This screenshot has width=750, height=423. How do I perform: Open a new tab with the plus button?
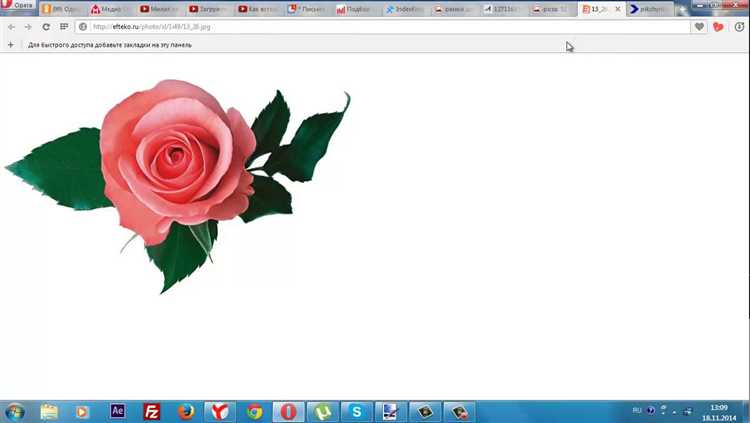pyautogui.click(x=683, y=9)
